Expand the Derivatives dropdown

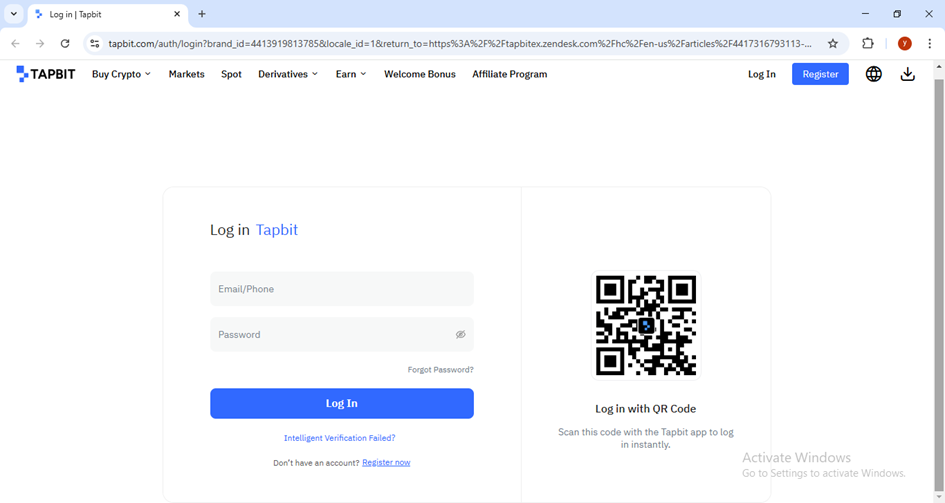pos(287,74)
